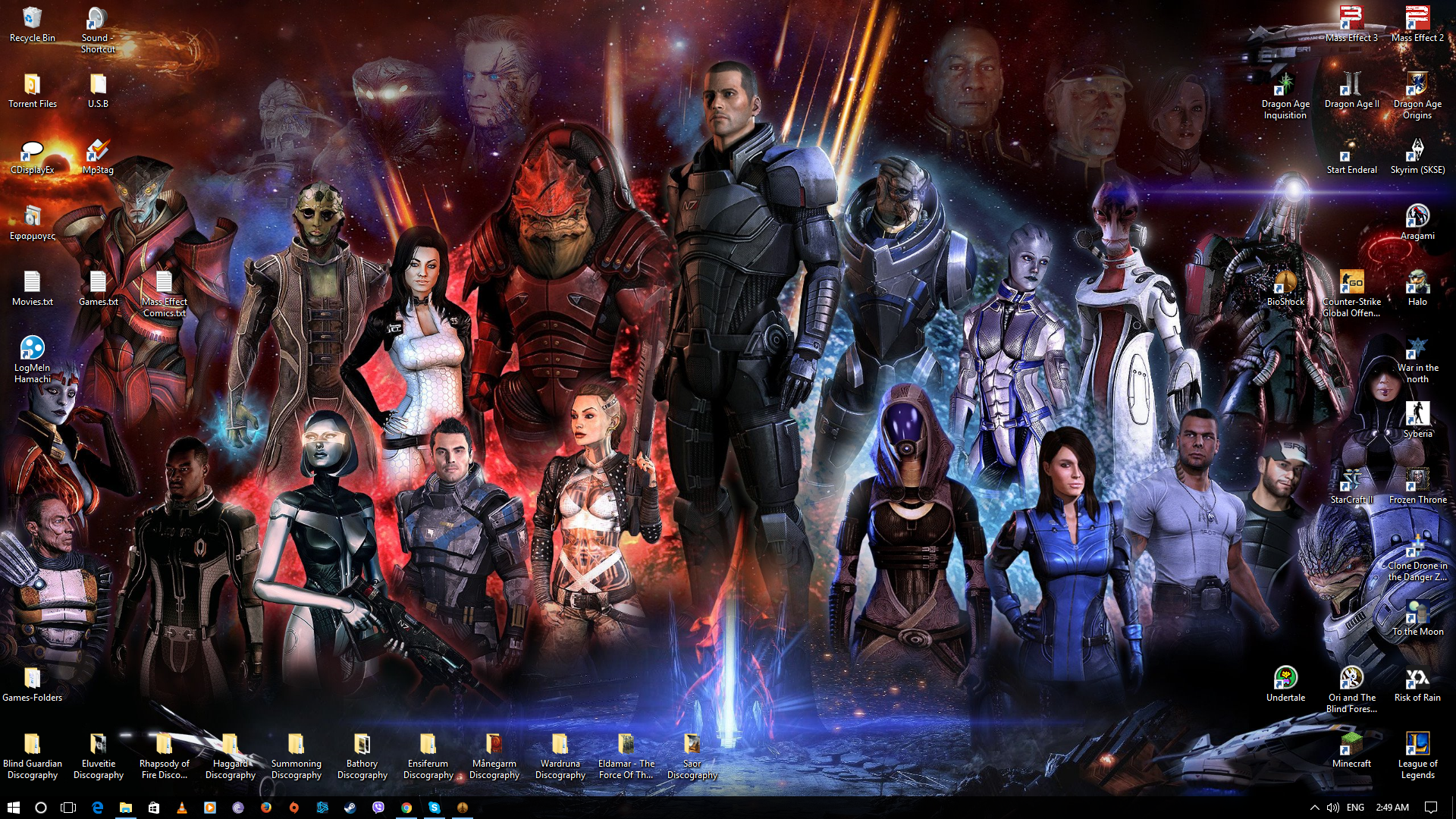Launch Start Enderal shortcut
1456x819 pixels.
1351,157
